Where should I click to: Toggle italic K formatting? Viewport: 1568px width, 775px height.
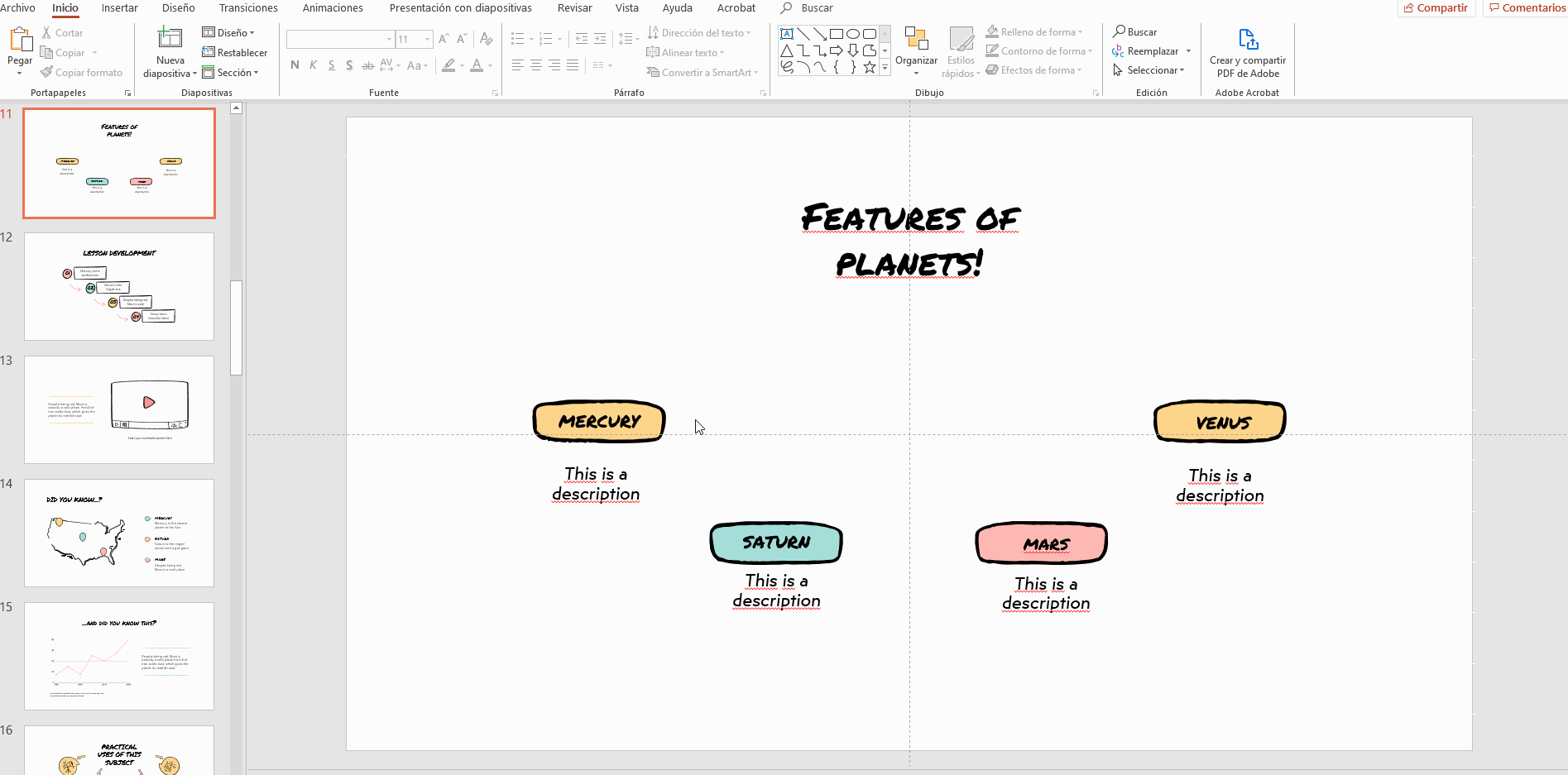[x=313, y=65]
